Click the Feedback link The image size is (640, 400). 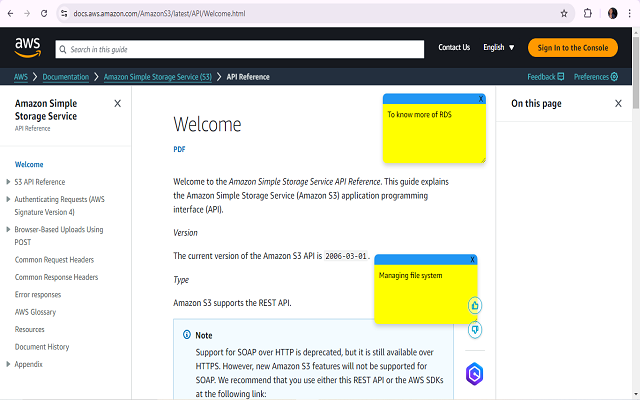click(x=546, y=77)
